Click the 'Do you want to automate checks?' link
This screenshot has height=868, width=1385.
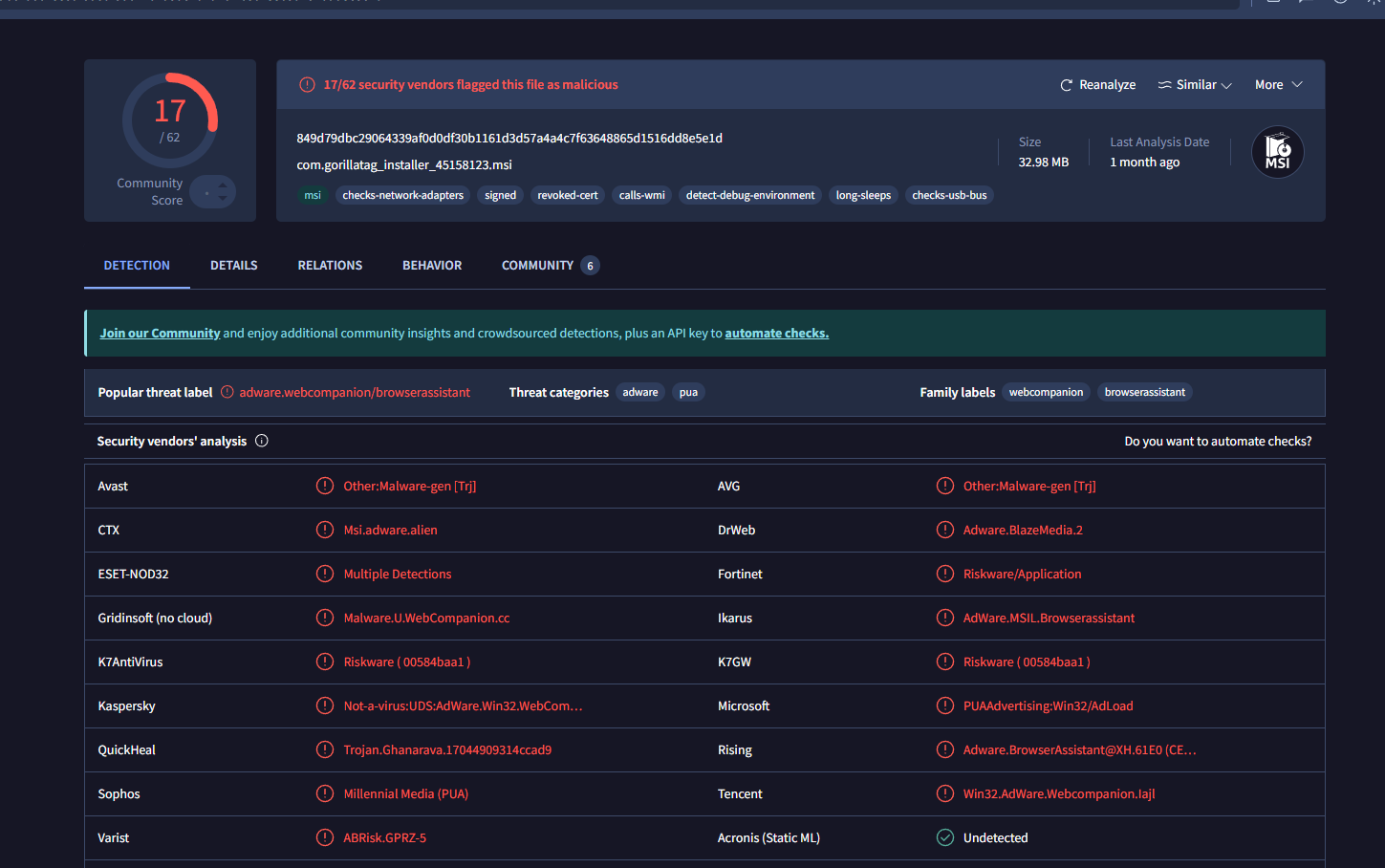[x=1218, y=442]
